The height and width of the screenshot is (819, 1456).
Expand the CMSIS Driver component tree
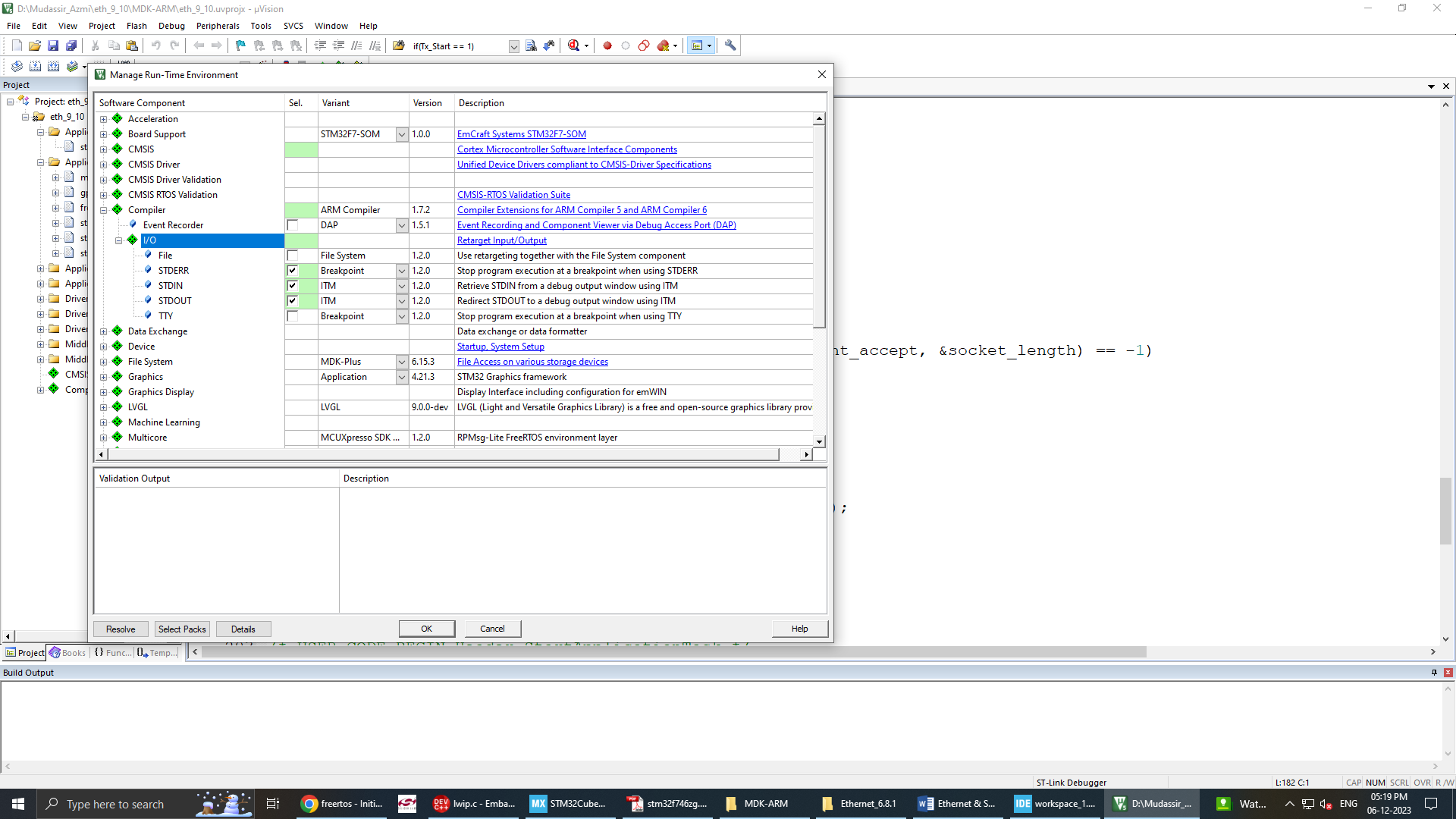(104, 165)
